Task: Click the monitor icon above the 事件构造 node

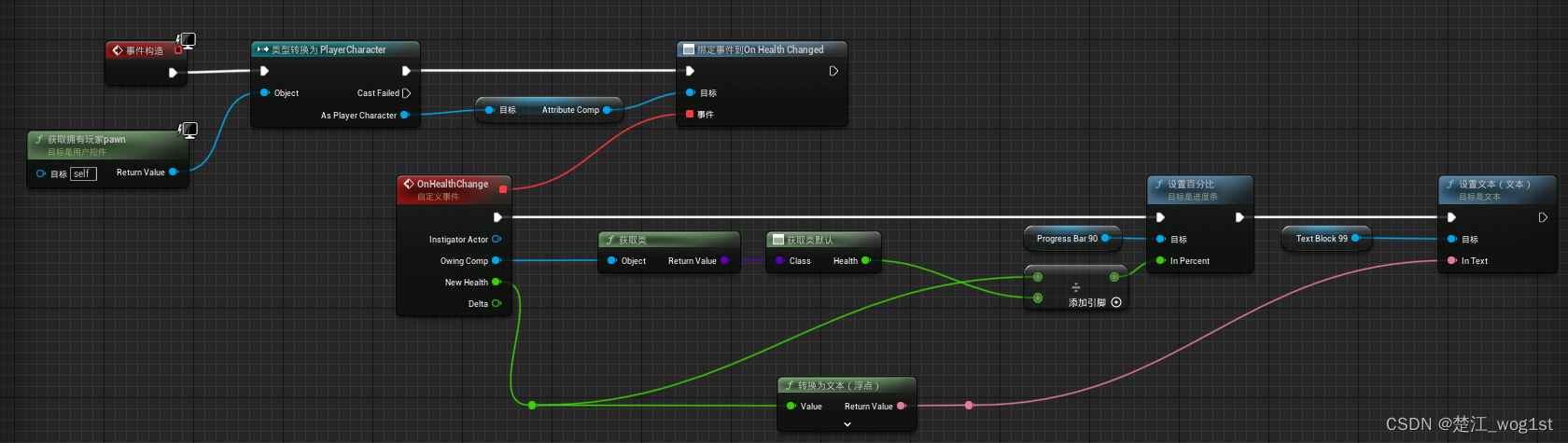Action: pos(187,41)
